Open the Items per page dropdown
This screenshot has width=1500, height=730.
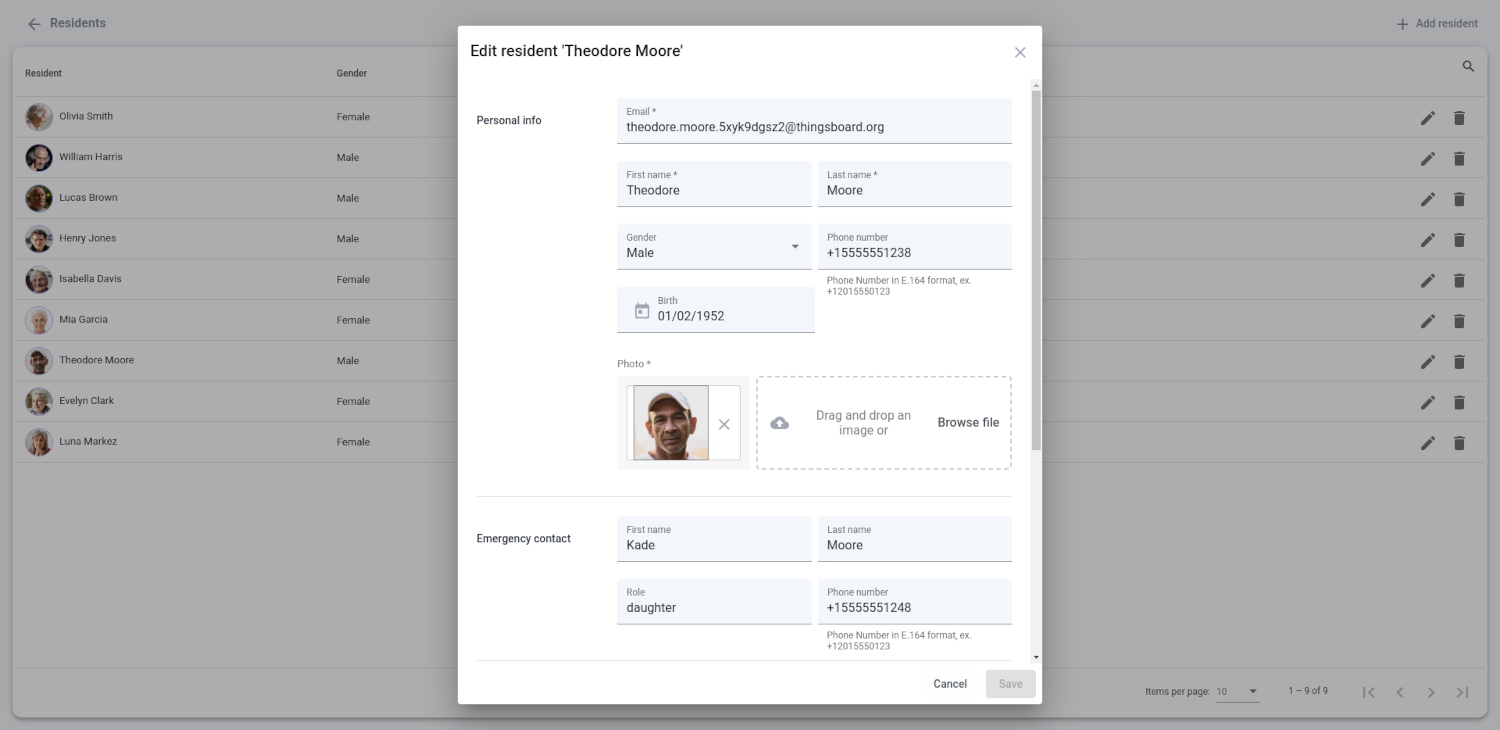point(1238,691)
